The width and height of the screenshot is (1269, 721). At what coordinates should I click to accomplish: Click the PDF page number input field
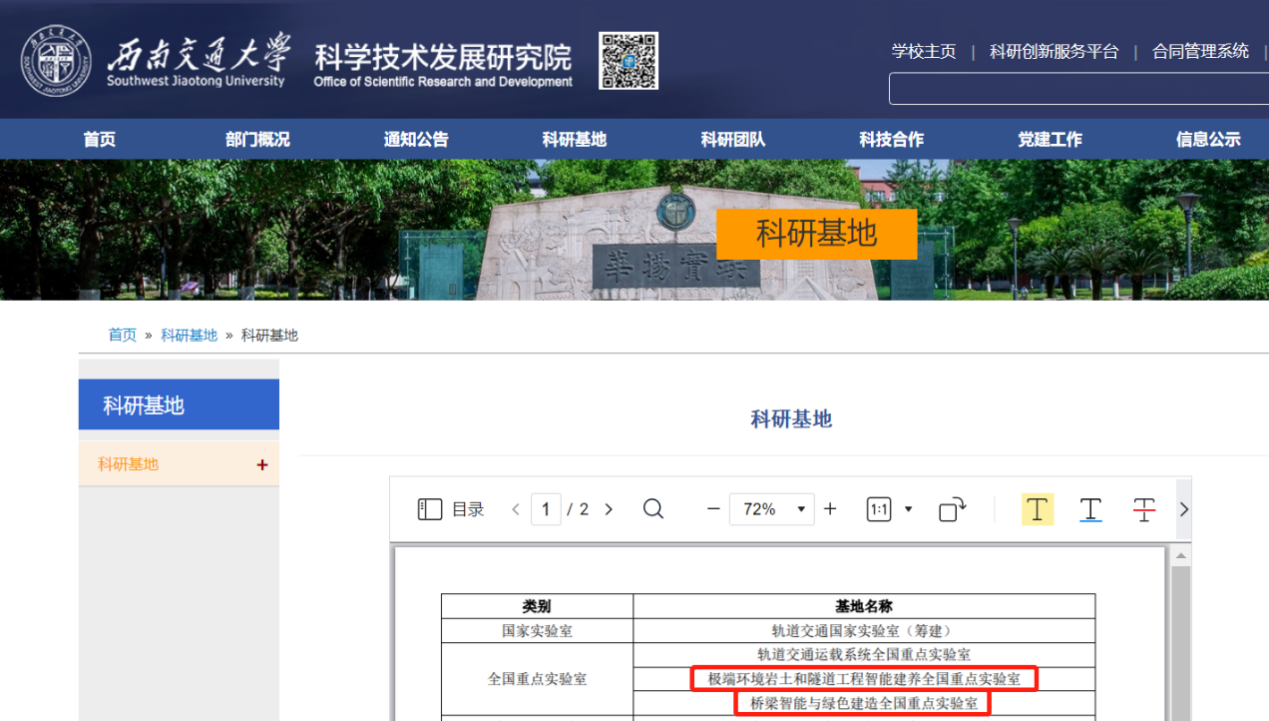tap(545, 509)
